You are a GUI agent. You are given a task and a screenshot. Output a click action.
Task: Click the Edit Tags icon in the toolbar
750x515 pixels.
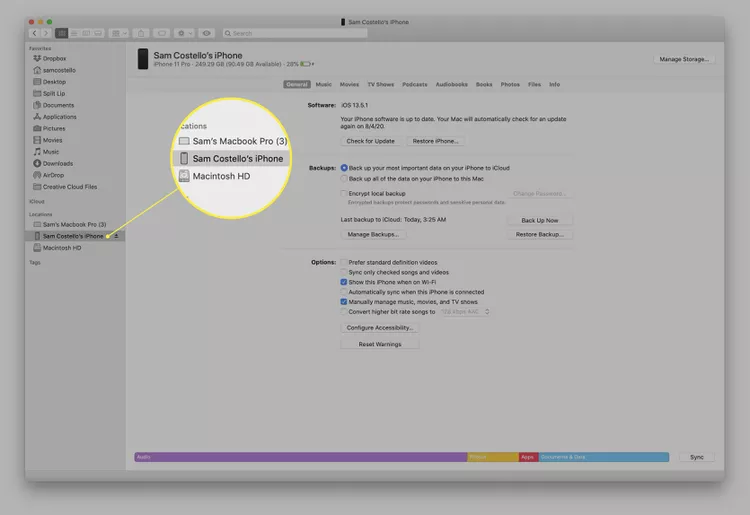pyautogui.click(x=162, y=33)
